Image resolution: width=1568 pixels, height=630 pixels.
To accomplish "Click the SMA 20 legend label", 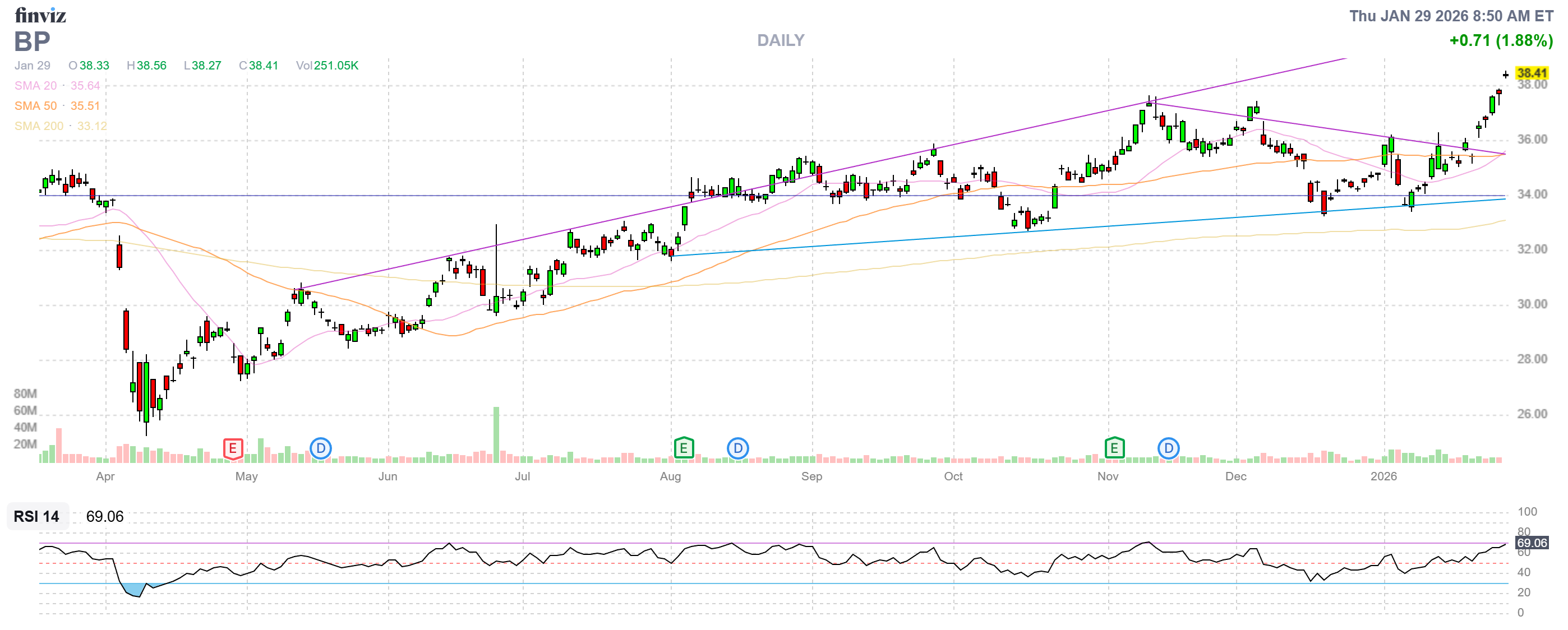I will point(35,86).
